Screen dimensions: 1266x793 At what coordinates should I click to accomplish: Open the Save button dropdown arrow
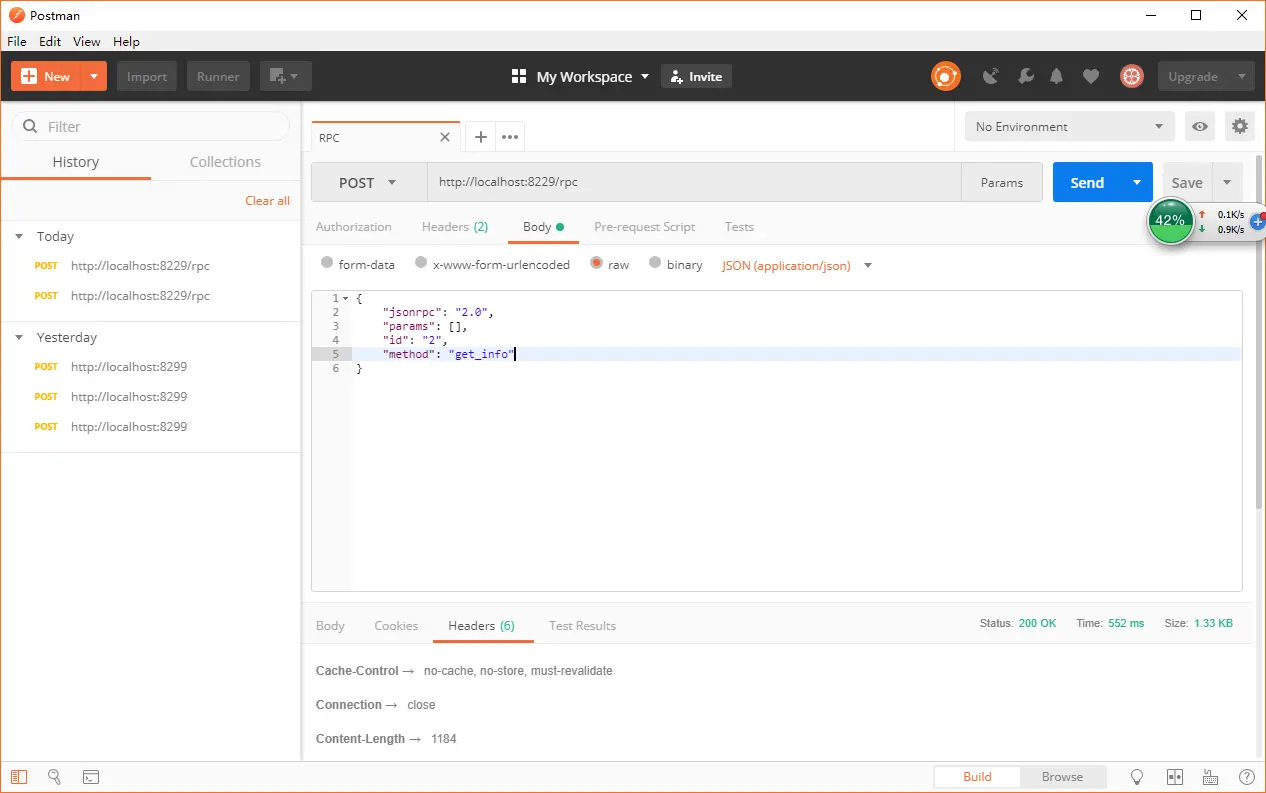pos(1227,182)
